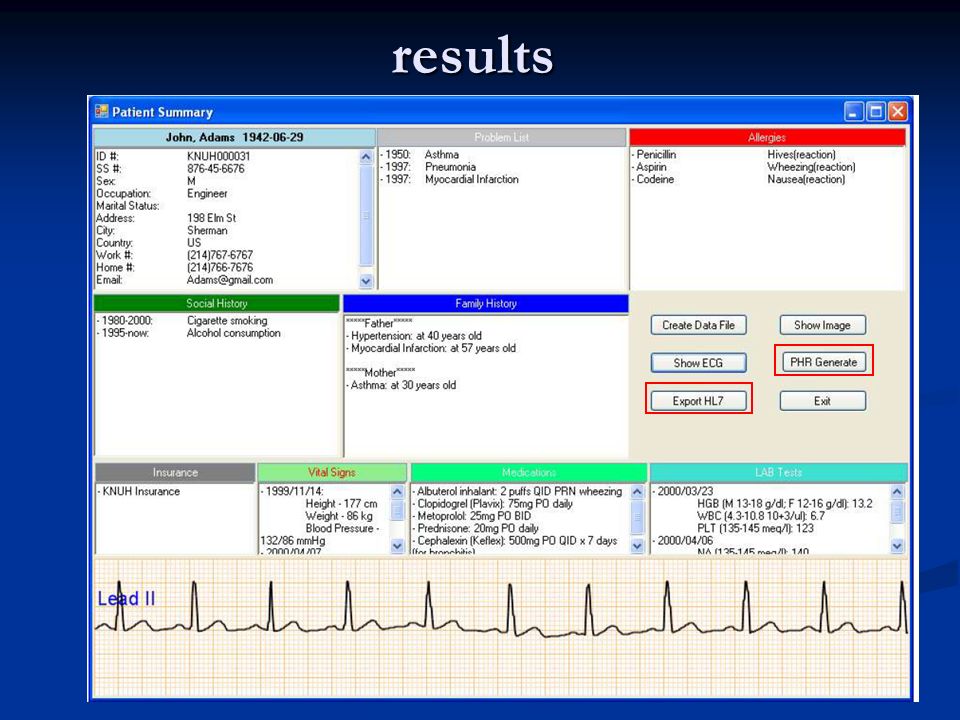Click the Show ECG button
960x720 pixels.
pyautogui.click(x=698, y=362)
